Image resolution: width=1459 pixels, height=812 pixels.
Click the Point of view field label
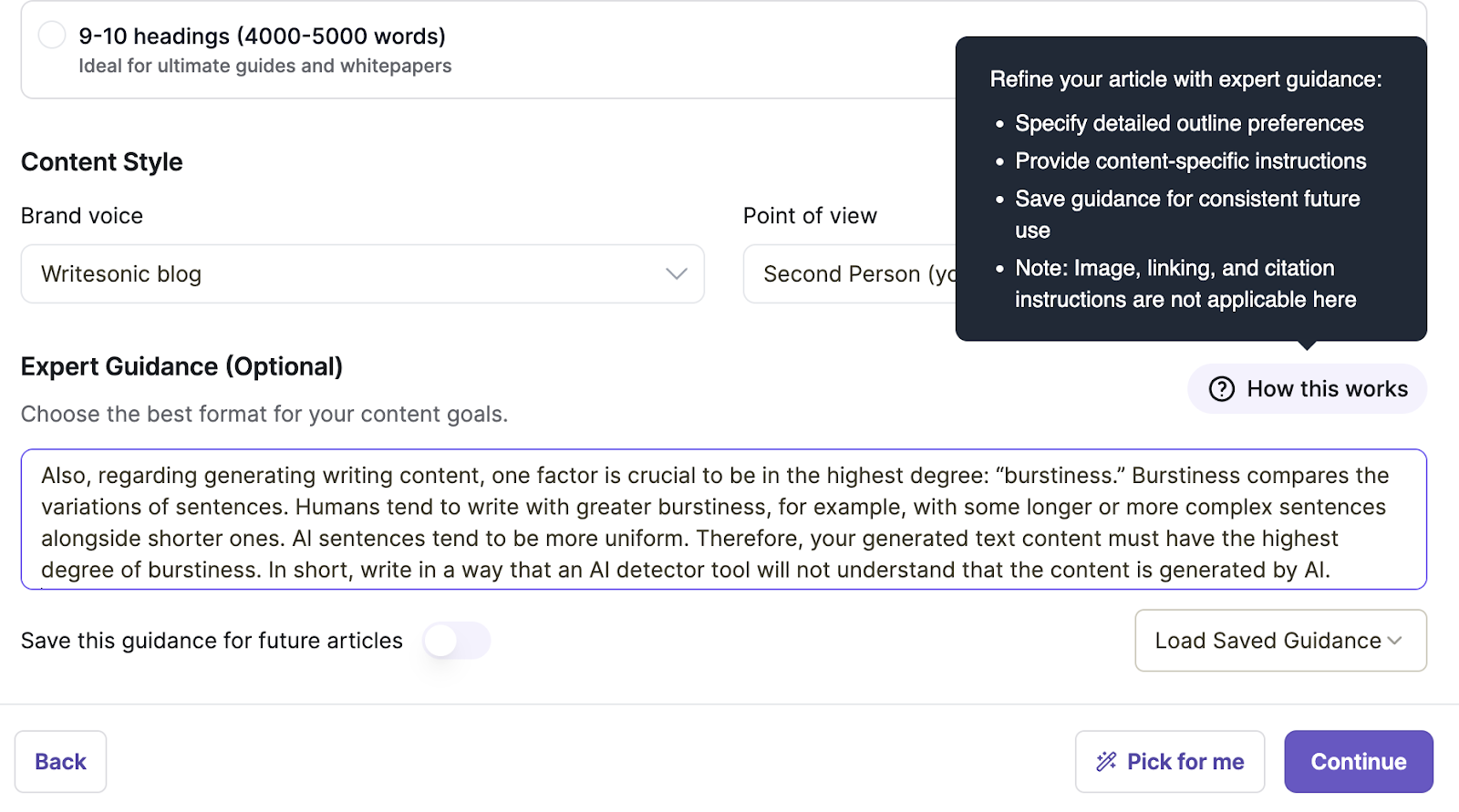[x=810, y=216]
